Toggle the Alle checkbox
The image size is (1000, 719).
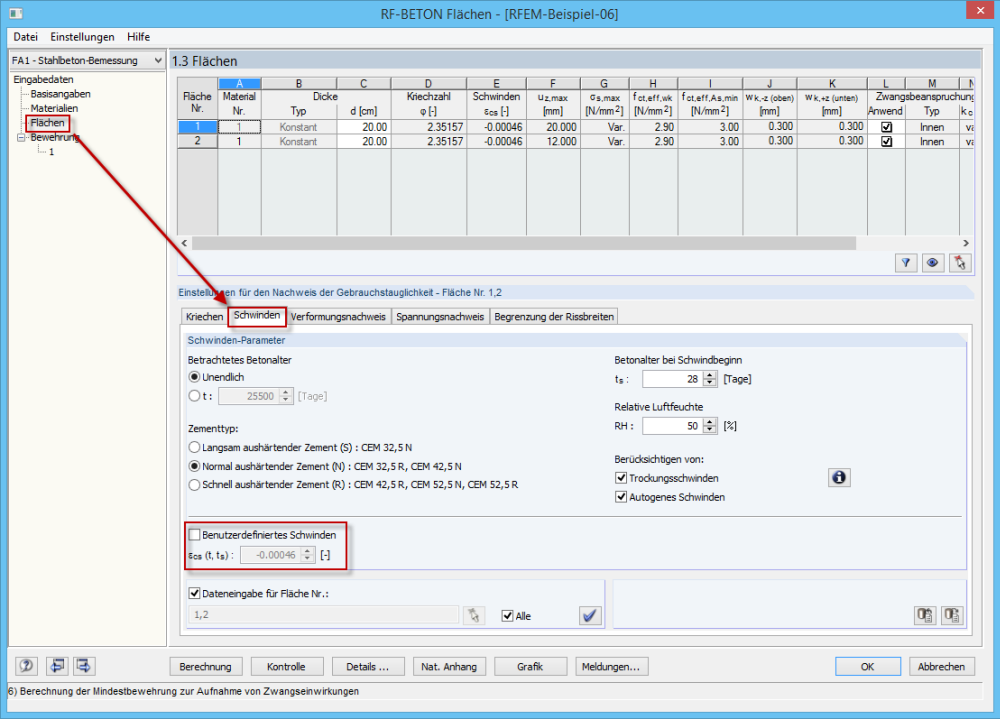[508, 616]
